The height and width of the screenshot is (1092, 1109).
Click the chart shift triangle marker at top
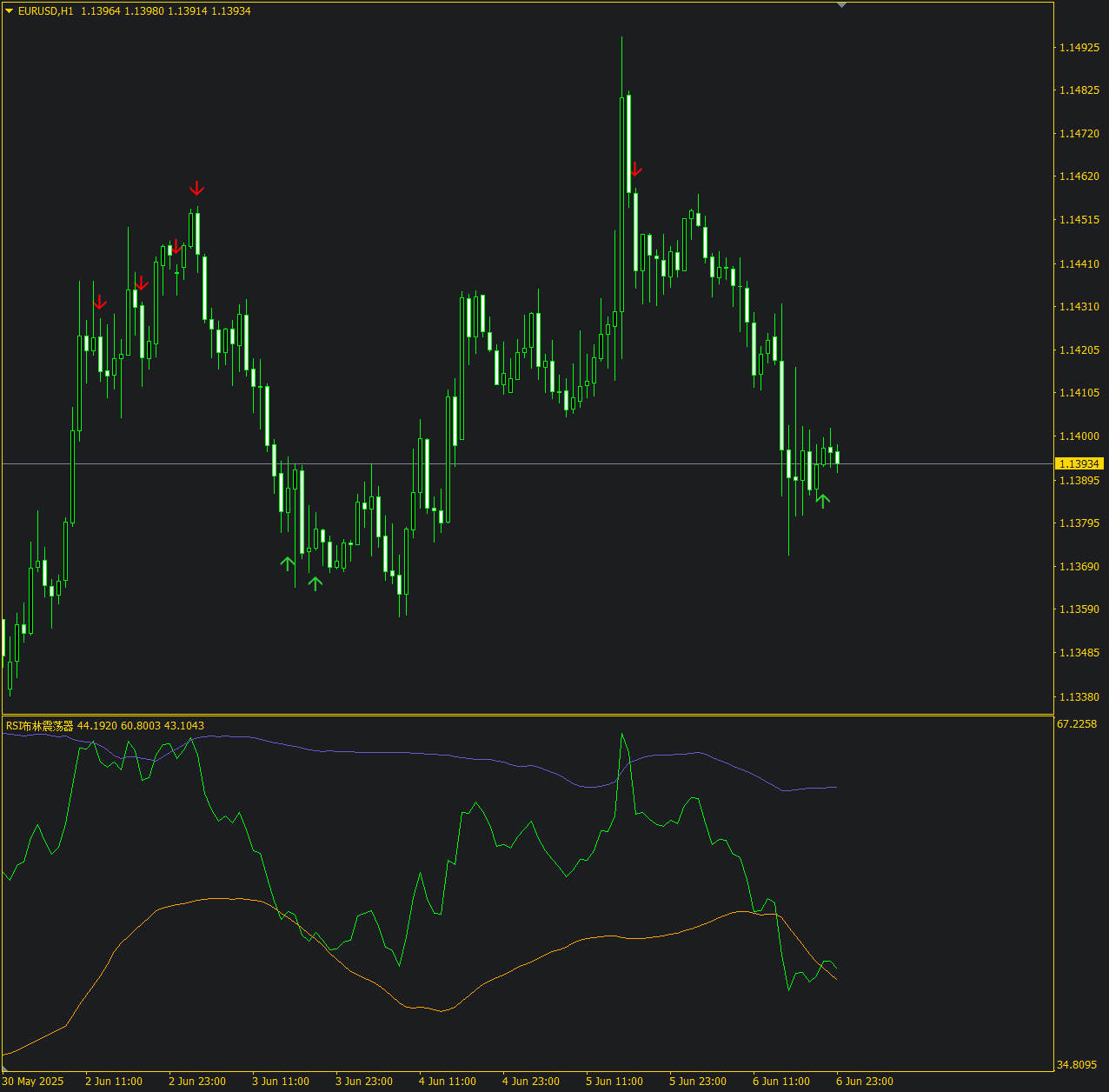[841, 5]
